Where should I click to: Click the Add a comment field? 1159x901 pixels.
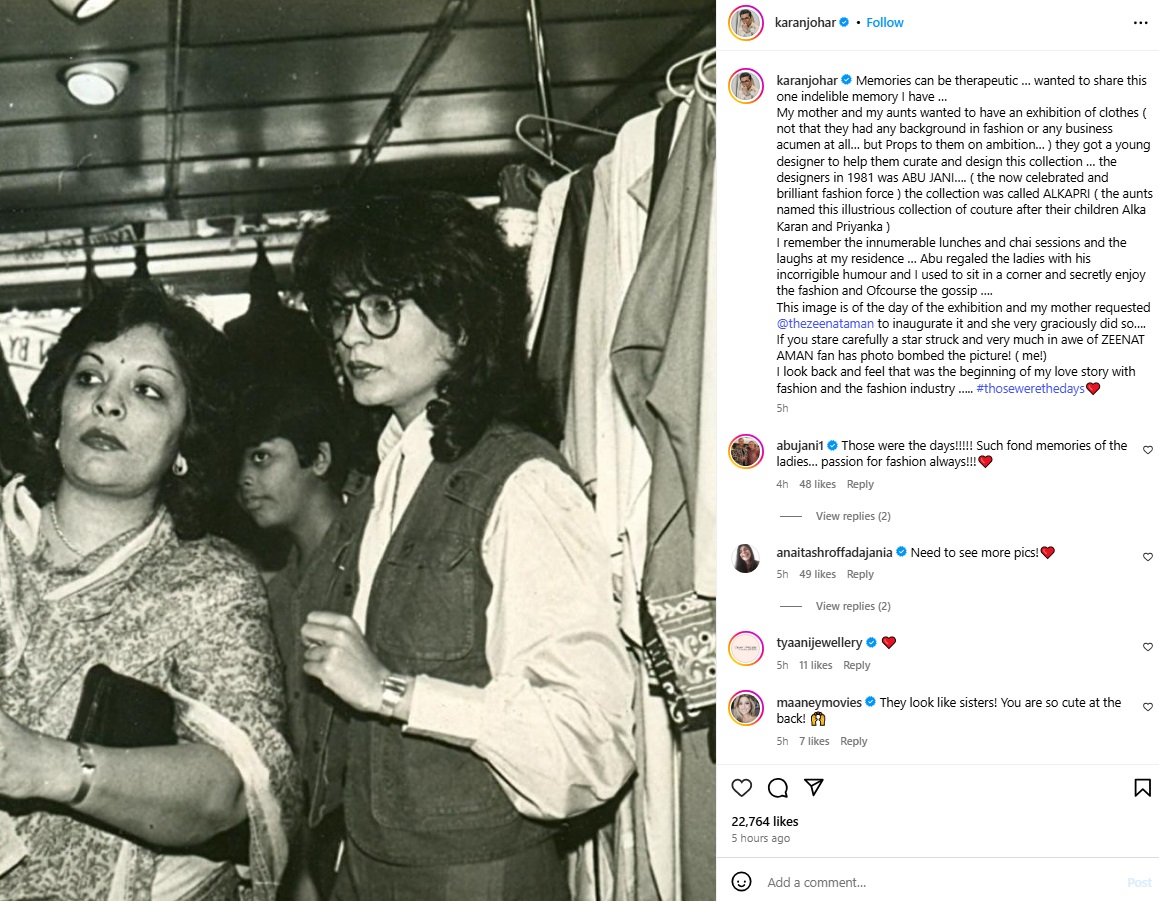coord(939,883)
